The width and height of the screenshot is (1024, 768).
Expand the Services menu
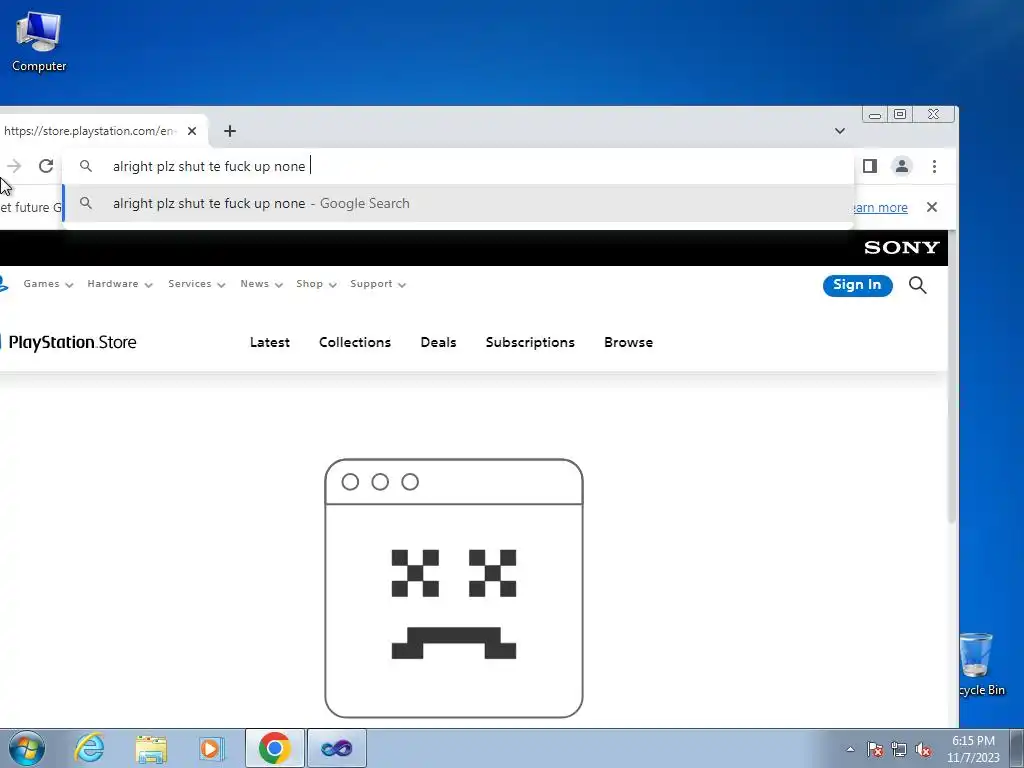point(197,284)
